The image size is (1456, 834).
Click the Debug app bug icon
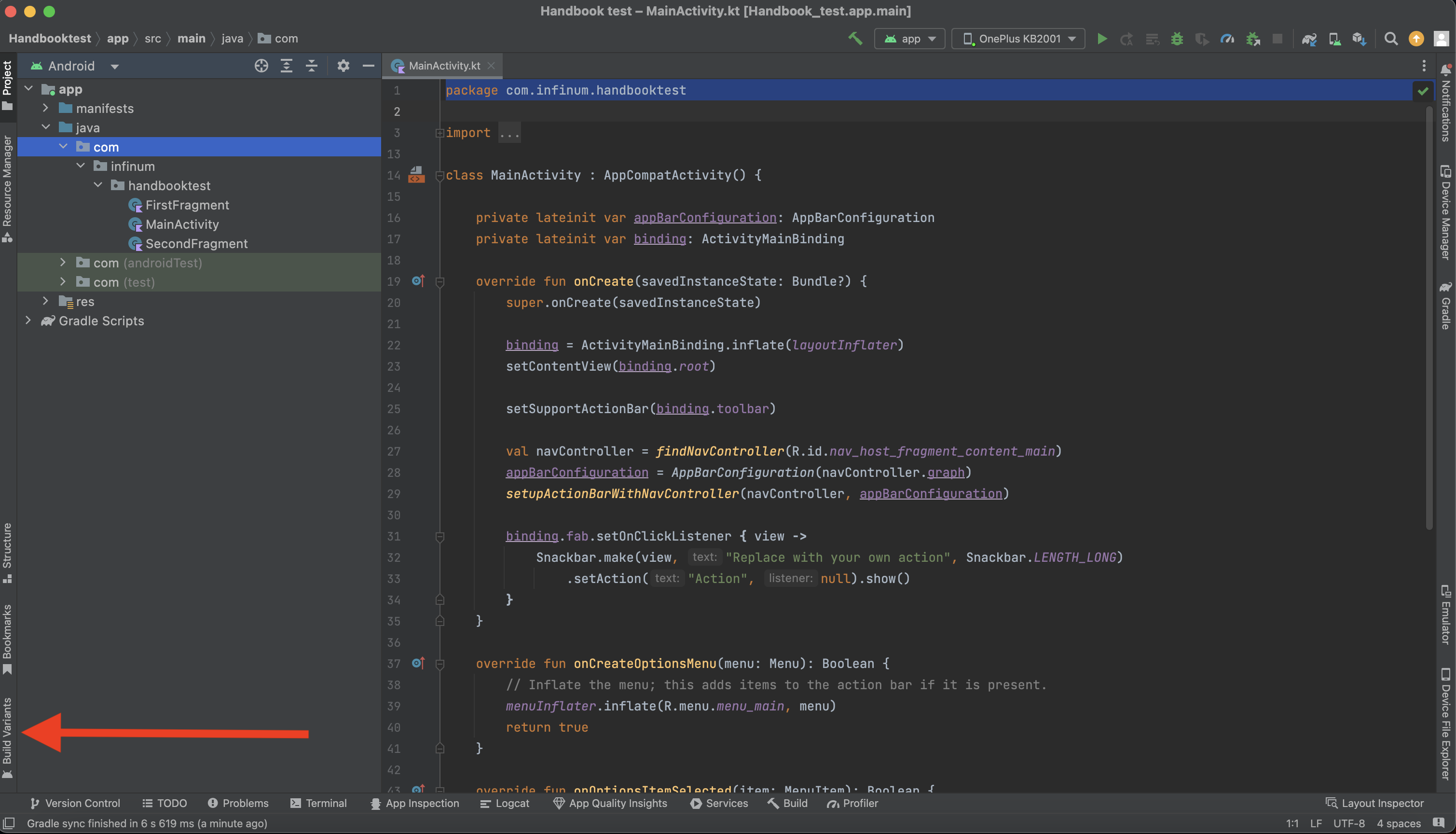1177,39
